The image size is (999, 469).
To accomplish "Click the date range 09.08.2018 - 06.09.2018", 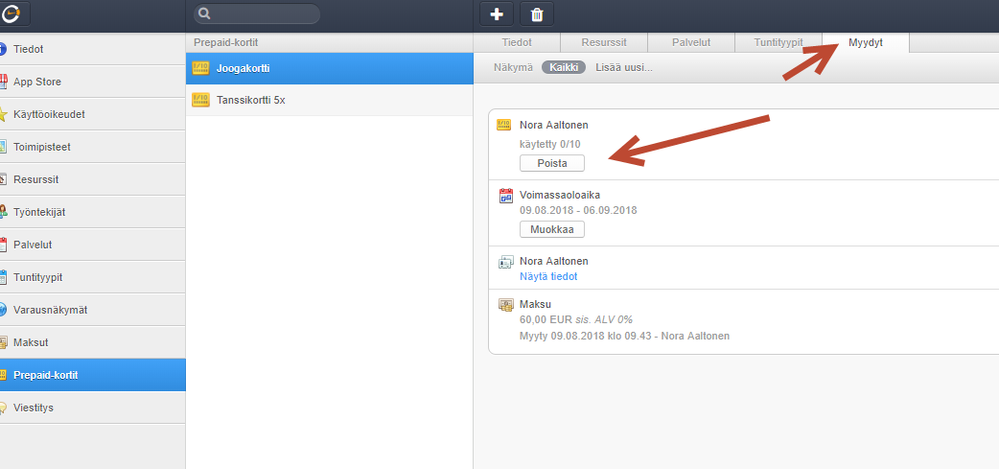I will [x=579, y=210].
